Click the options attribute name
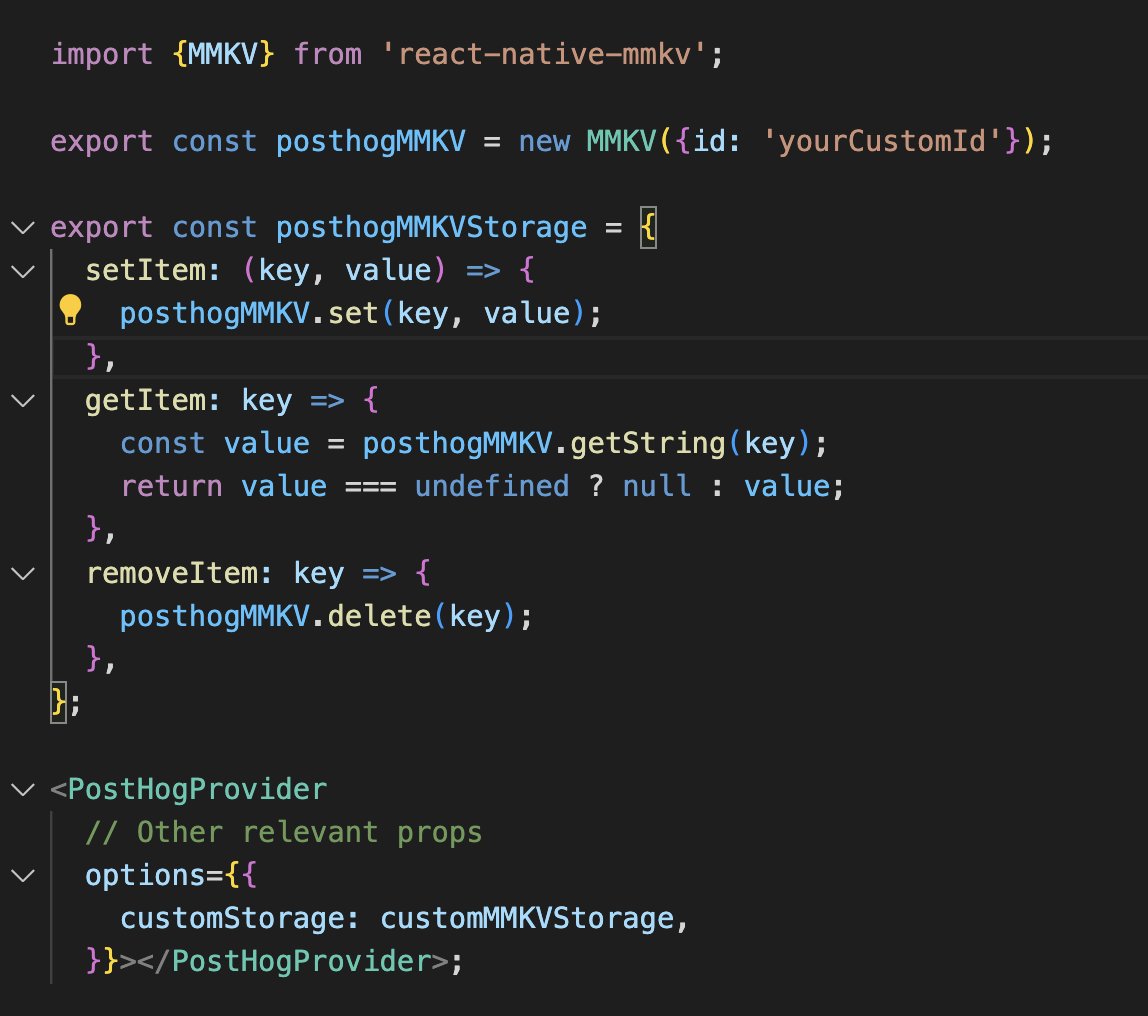This screenshot has width=1148, height=1016. (x=146, y=875)
